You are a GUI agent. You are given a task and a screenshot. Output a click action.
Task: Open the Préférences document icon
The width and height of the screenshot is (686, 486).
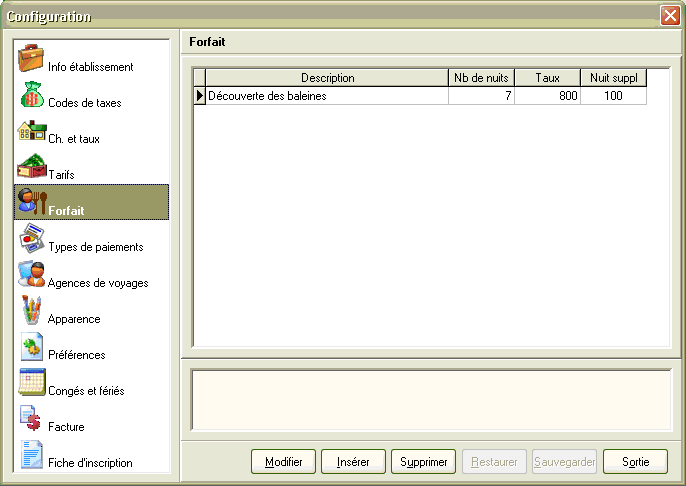tap(31, 347)
